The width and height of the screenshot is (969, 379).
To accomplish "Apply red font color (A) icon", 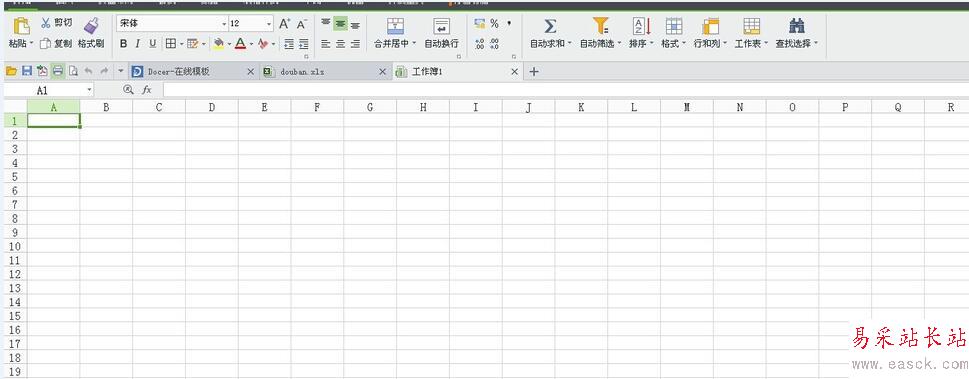I will click(240, 44).
